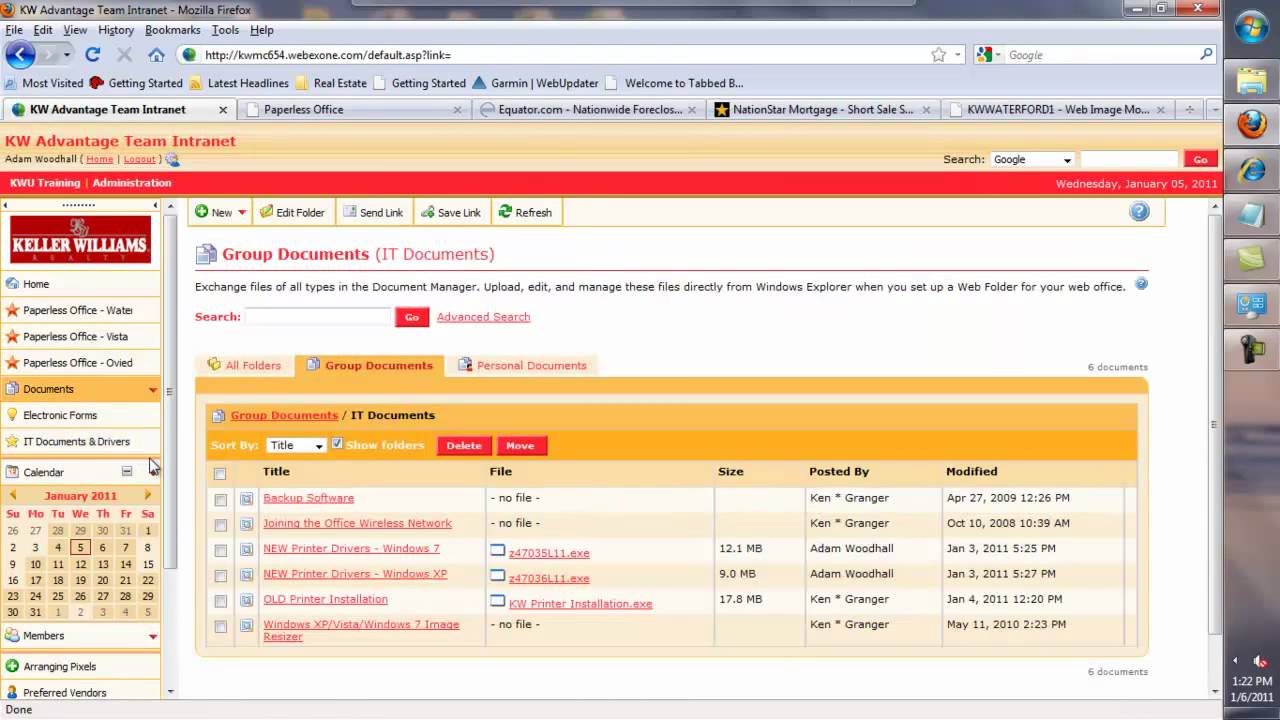Viewport: 1280px width, 720px height.
Task: Click Firefox back navigation button
Action: (21, 55)
